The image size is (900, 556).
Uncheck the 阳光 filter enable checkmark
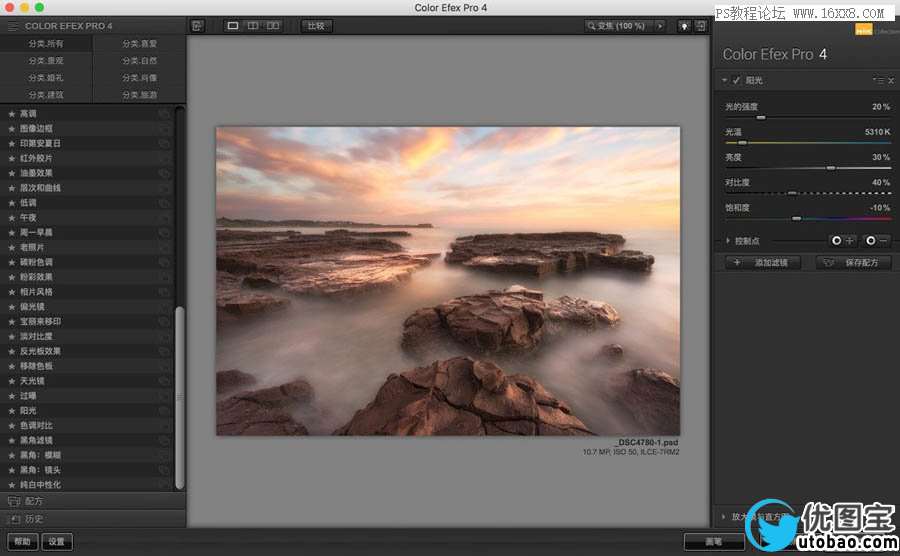[x=736, y=80]
